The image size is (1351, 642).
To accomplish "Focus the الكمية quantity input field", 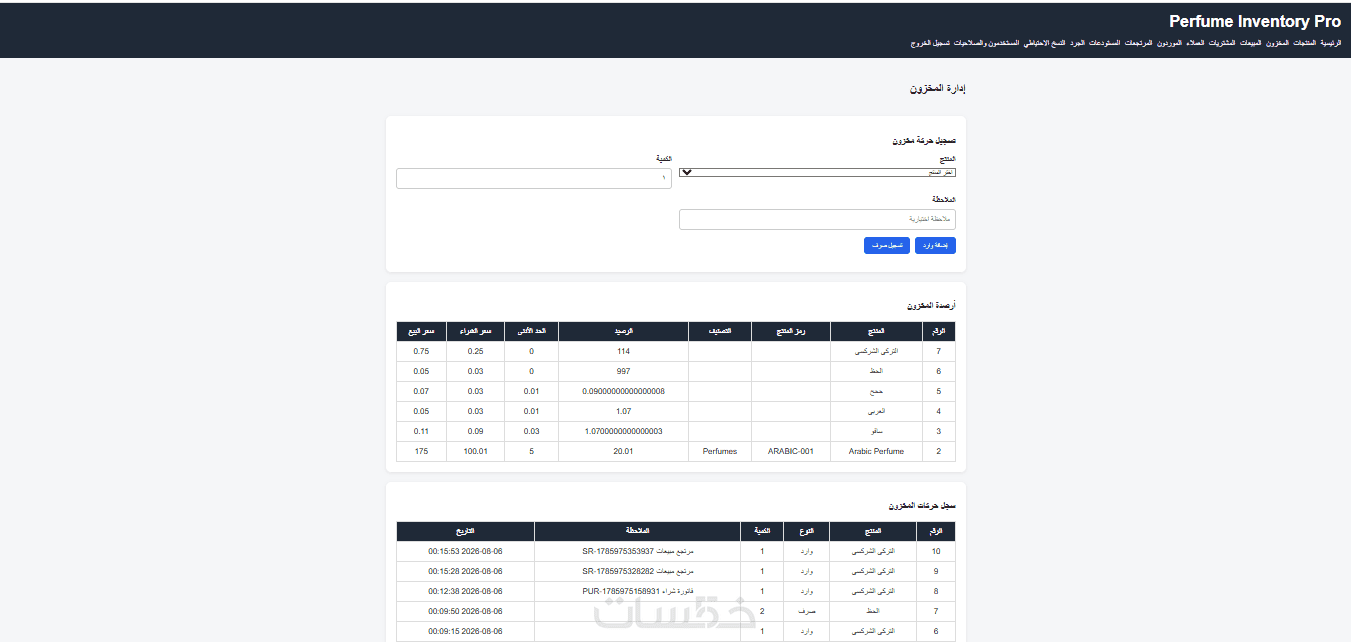I will coord(534,178).
